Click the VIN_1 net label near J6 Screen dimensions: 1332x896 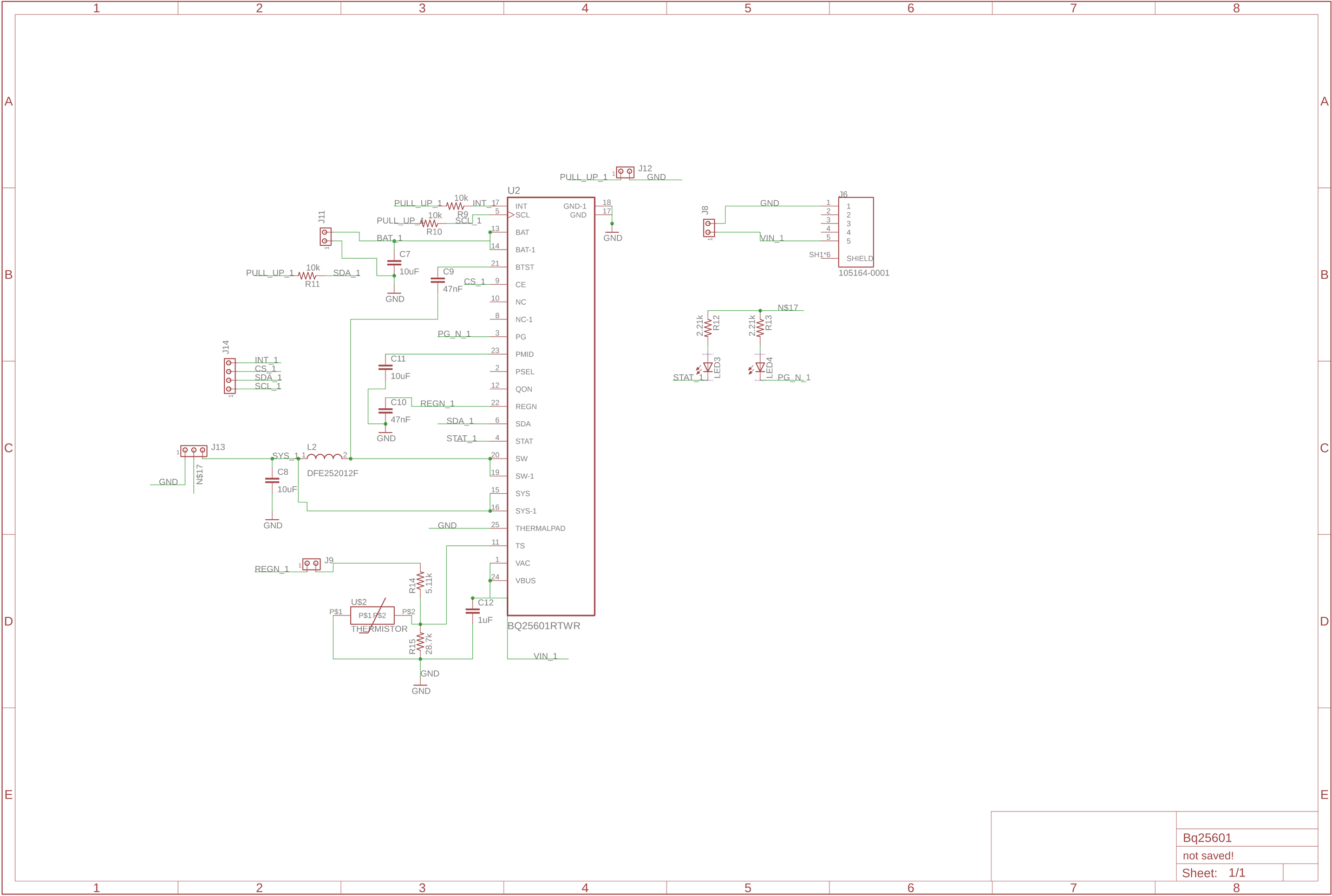point(772,238)
